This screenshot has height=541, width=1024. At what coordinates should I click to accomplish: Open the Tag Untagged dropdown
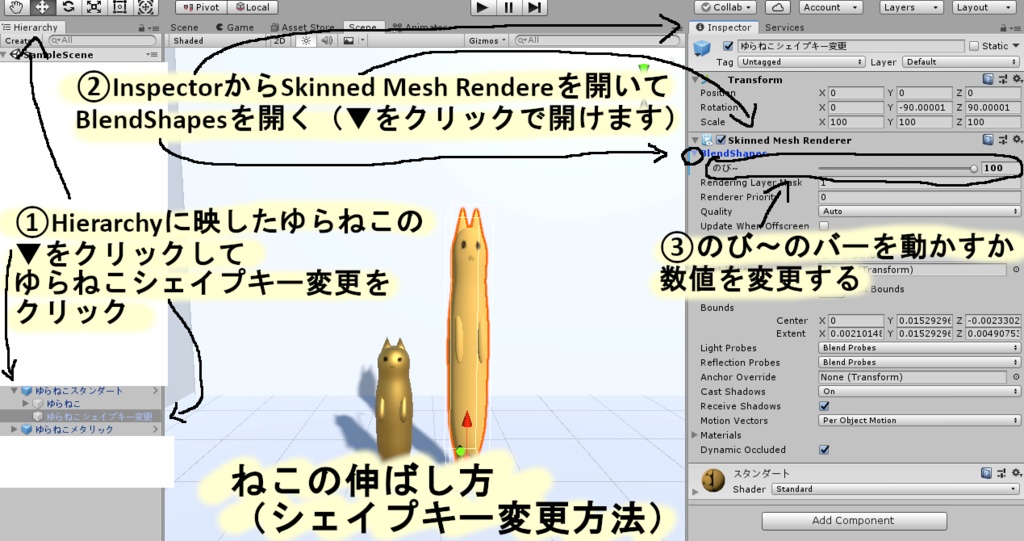[801, 62]
